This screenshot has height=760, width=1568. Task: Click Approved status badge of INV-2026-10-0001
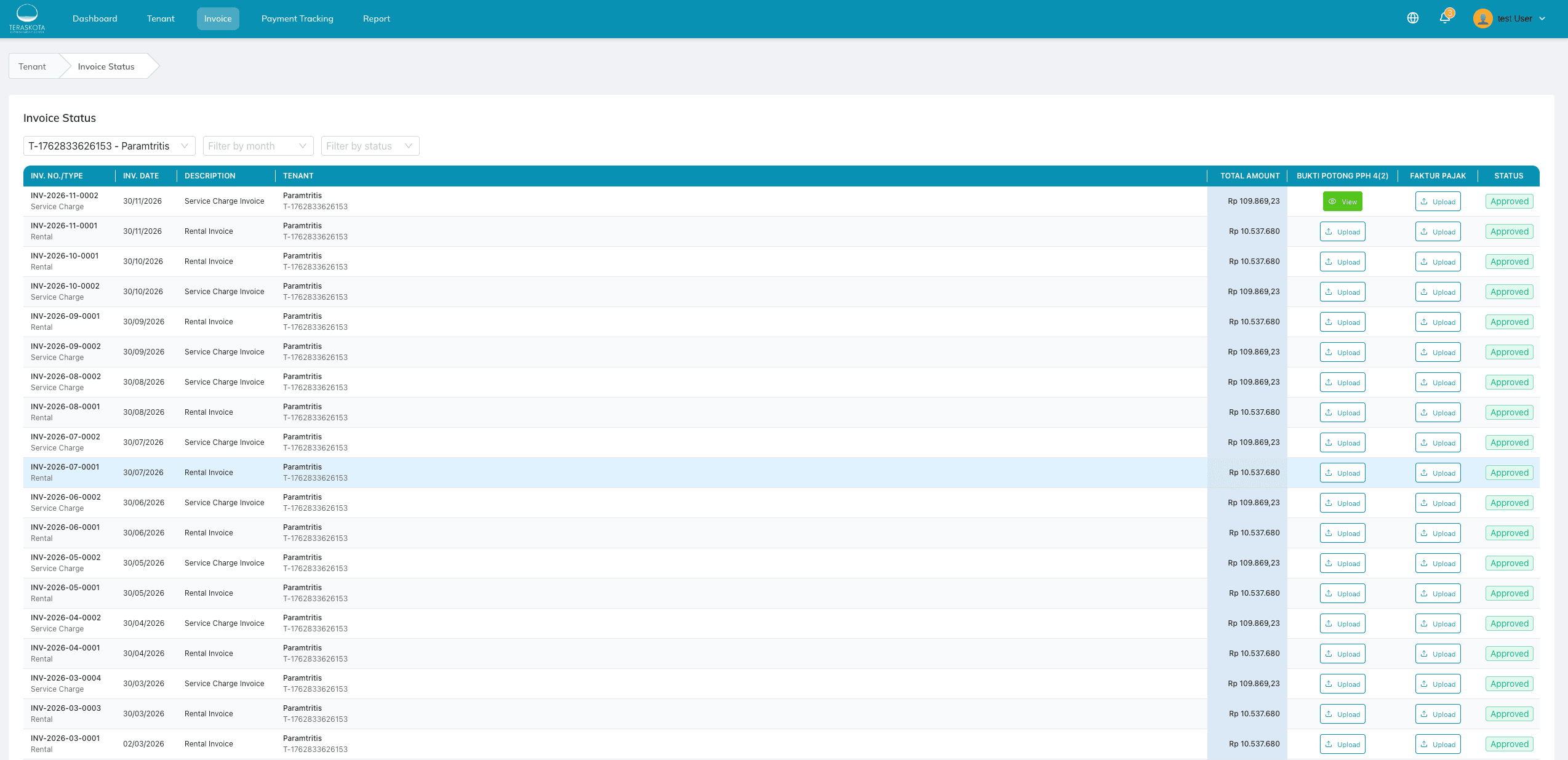pos(1509,262)
